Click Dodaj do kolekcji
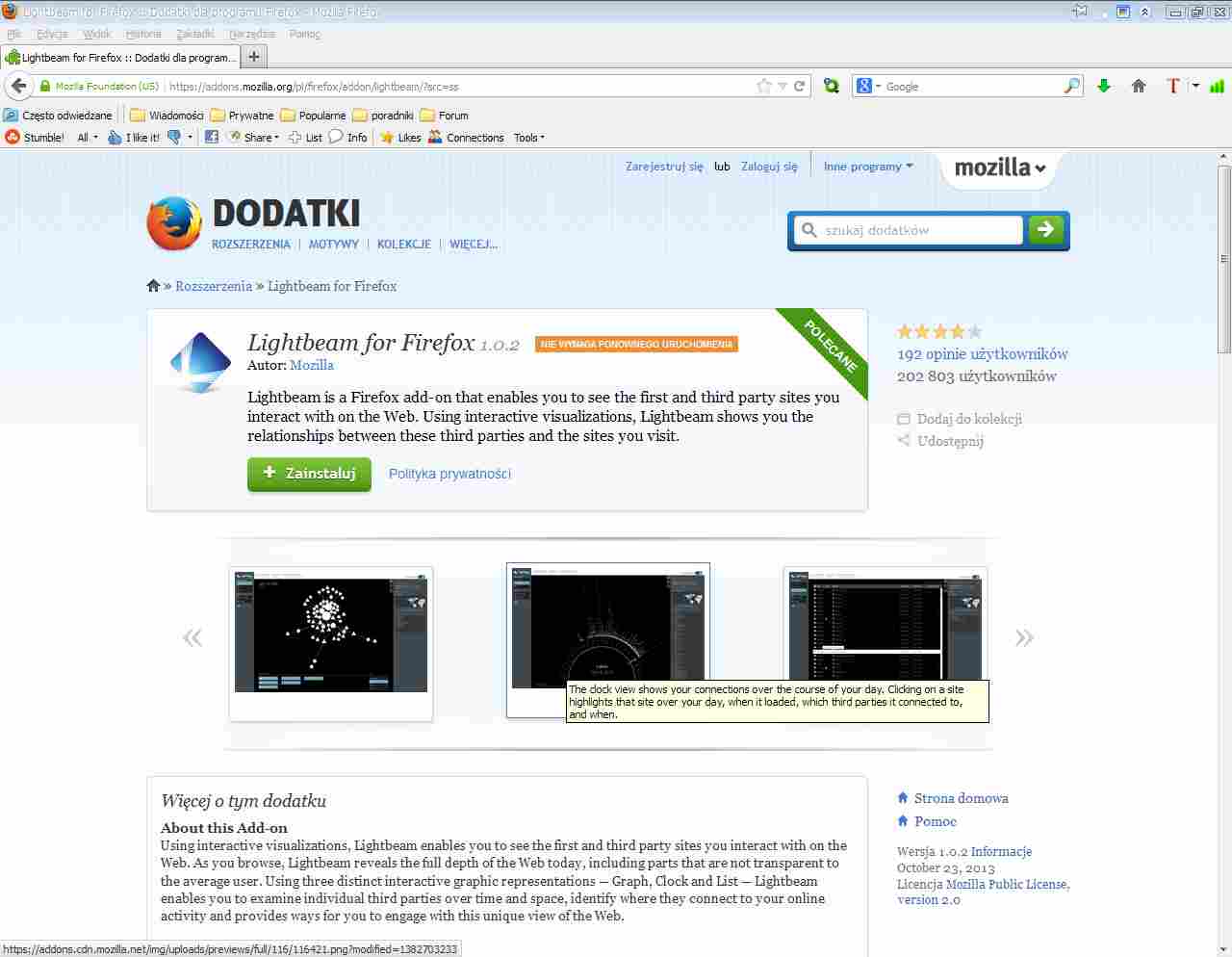1232x957 pixels. [960, 419]
